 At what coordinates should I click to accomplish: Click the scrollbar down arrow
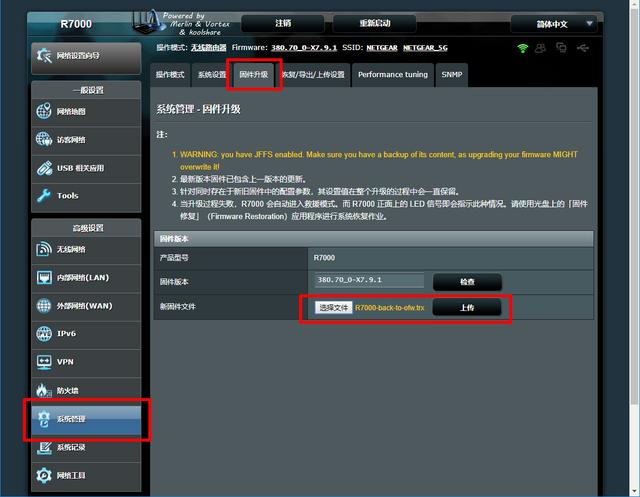click(x=635, y=491)
